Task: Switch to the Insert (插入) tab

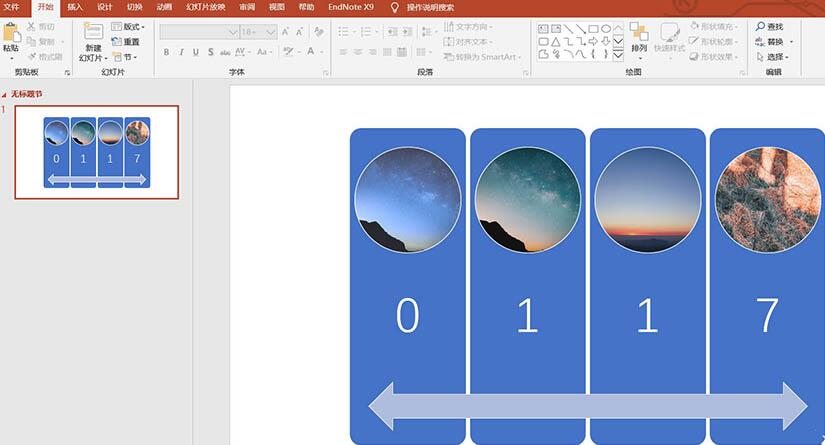Action: [75, 7]
